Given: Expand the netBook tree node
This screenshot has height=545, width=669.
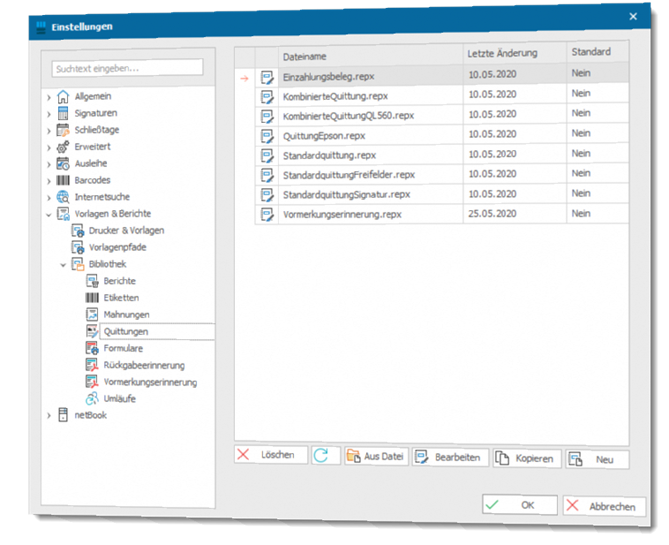Looking at the screenshot, I should click(x=48, y=416).
